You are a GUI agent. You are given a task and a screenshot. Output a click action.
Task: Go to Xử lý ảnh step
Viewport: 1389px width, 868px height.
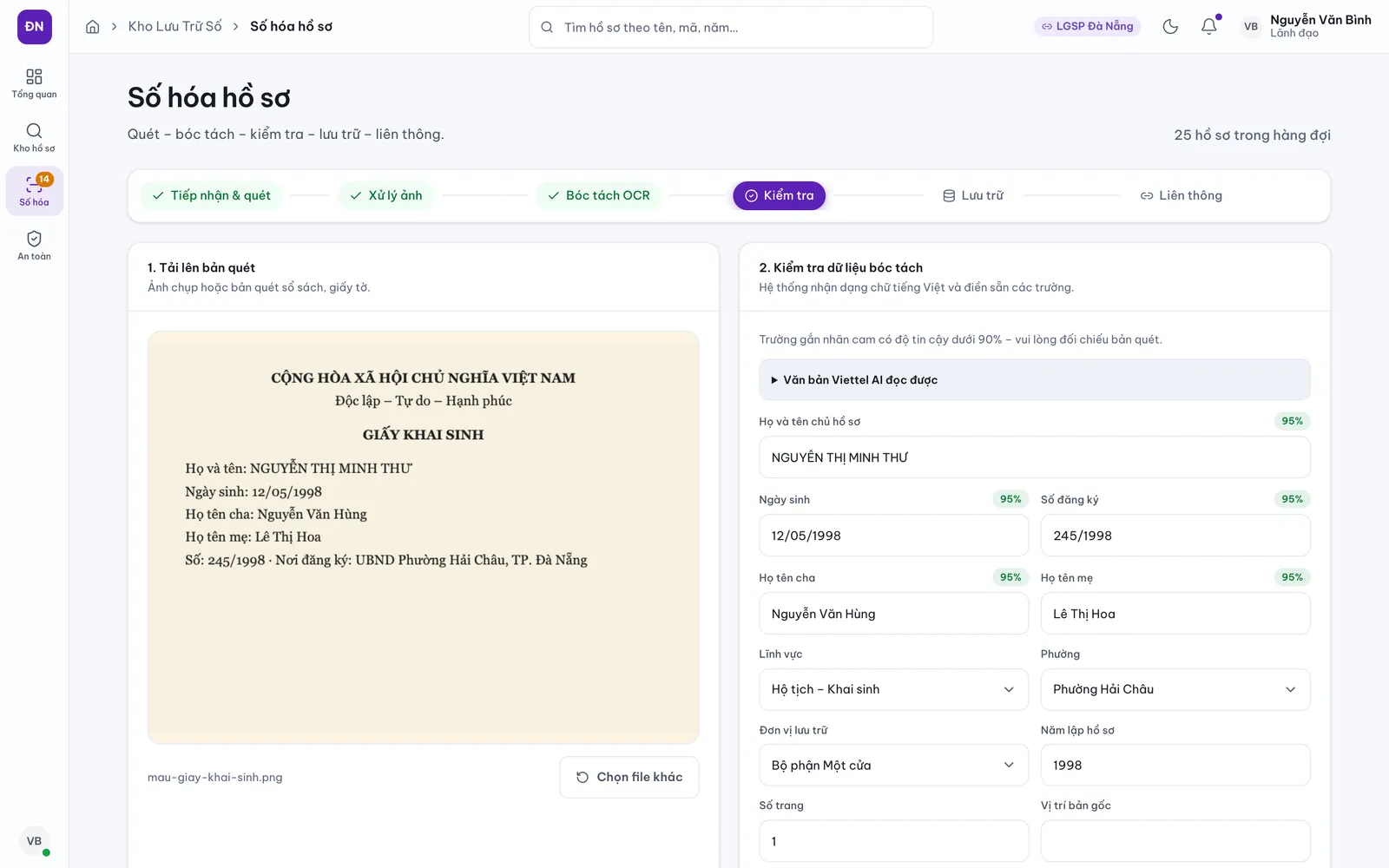coord(386,195)
